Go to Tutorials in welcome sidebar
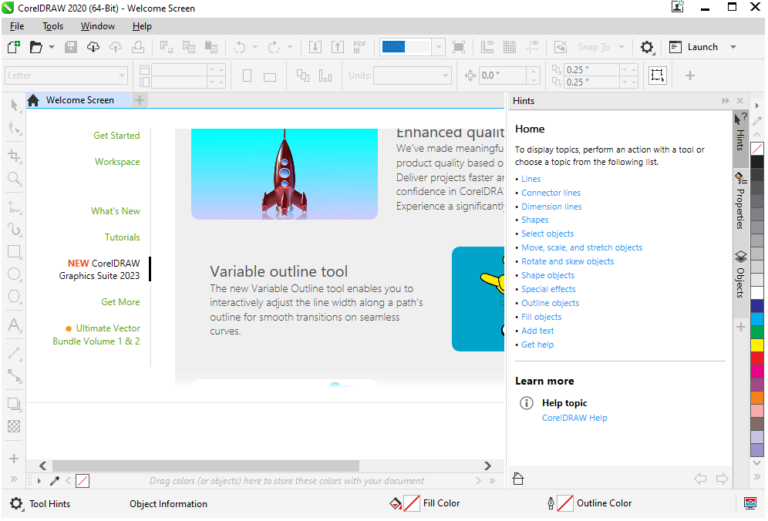 (122, 237)
